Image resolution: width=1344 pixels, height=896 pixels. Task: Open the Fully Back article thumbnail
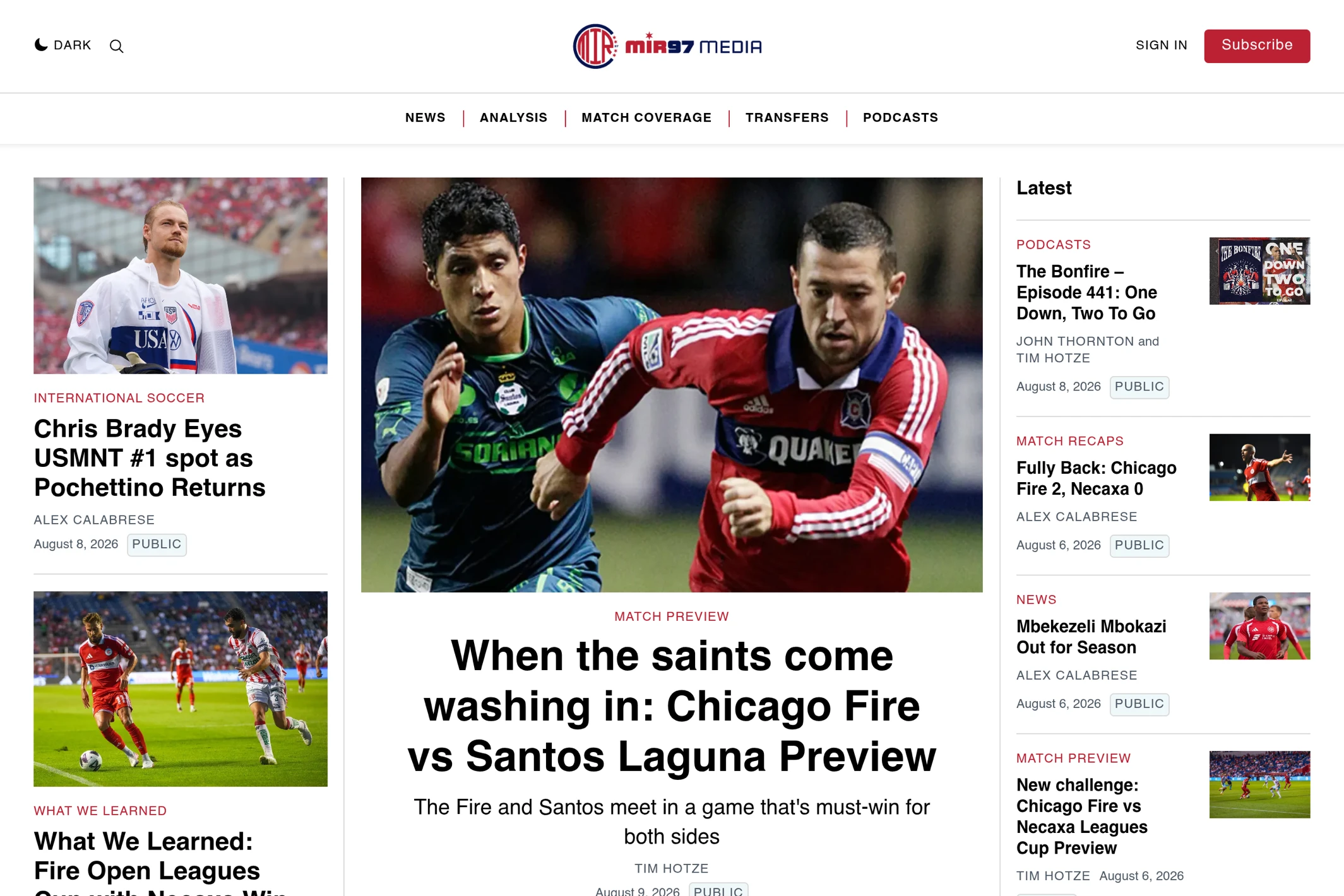[1259, 467]
